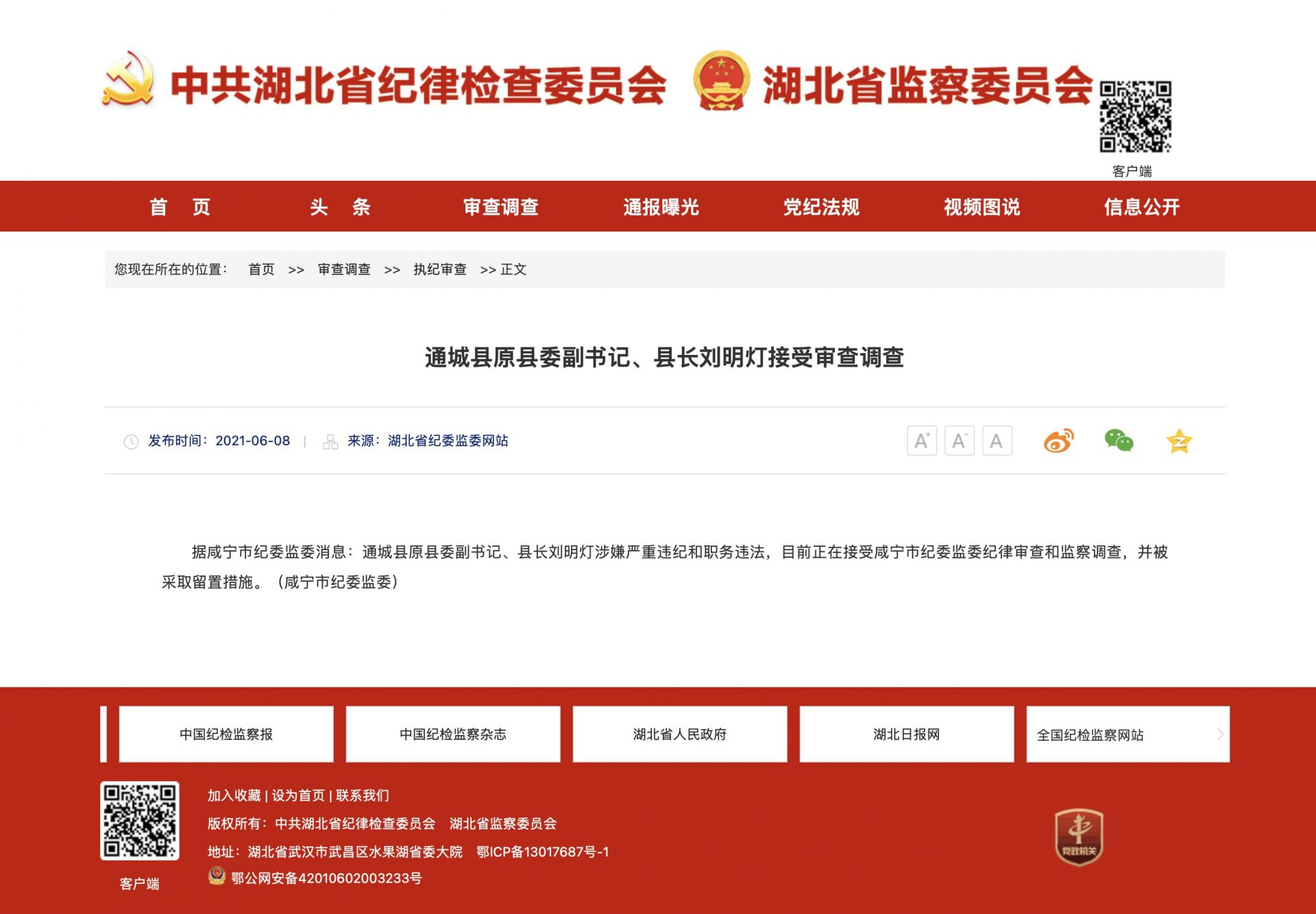This screenshot has width=1316, height=914.
Task: Open the 通报曝光 navigation menu
Action: click(661, 207)
